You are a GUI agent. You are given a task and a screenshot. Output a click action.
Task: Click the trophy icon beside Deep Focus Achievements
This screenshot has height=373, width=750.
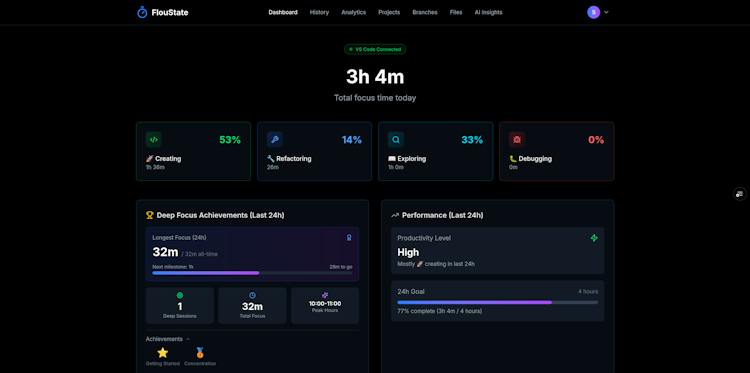tap(150, 215)
